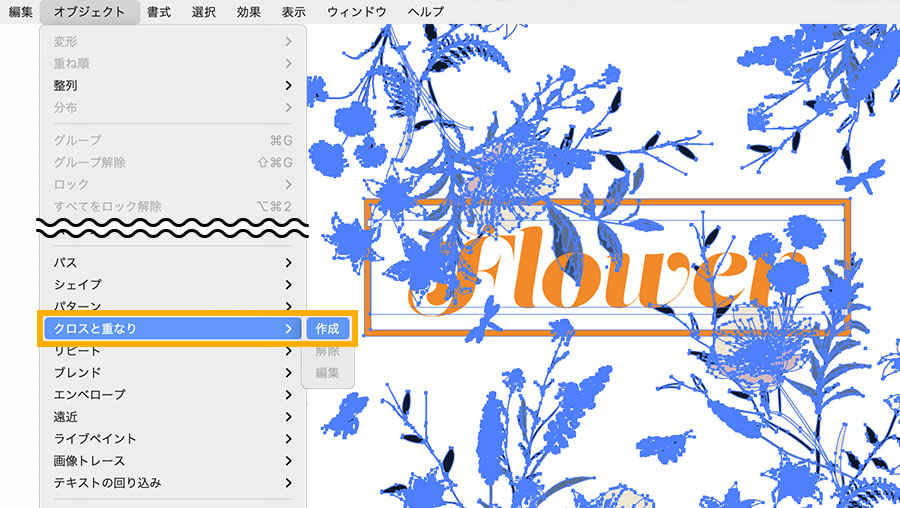Expand the ブレンド submenu
Image resolution: width=900 pixels, height=508 pixels.
173,373
